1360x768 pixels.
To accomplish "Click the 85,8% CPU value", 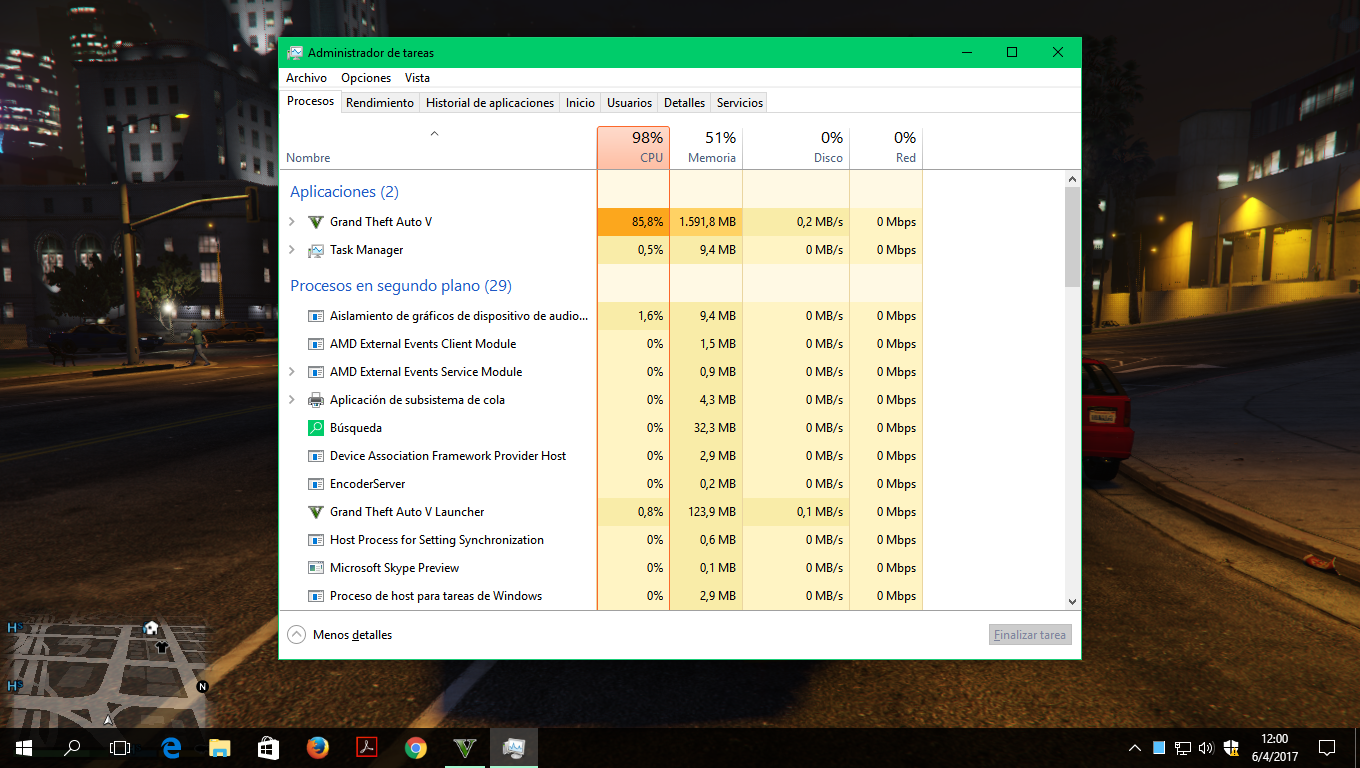I will click(648, 222).
